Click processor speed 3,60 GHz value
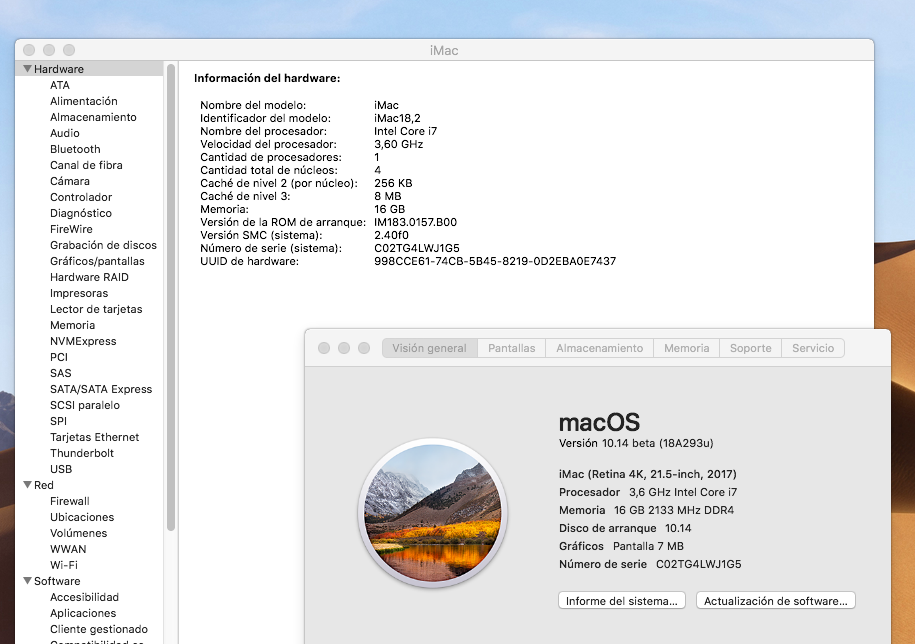This screenshot has width=915, height=644. click(x=399, y=144)
